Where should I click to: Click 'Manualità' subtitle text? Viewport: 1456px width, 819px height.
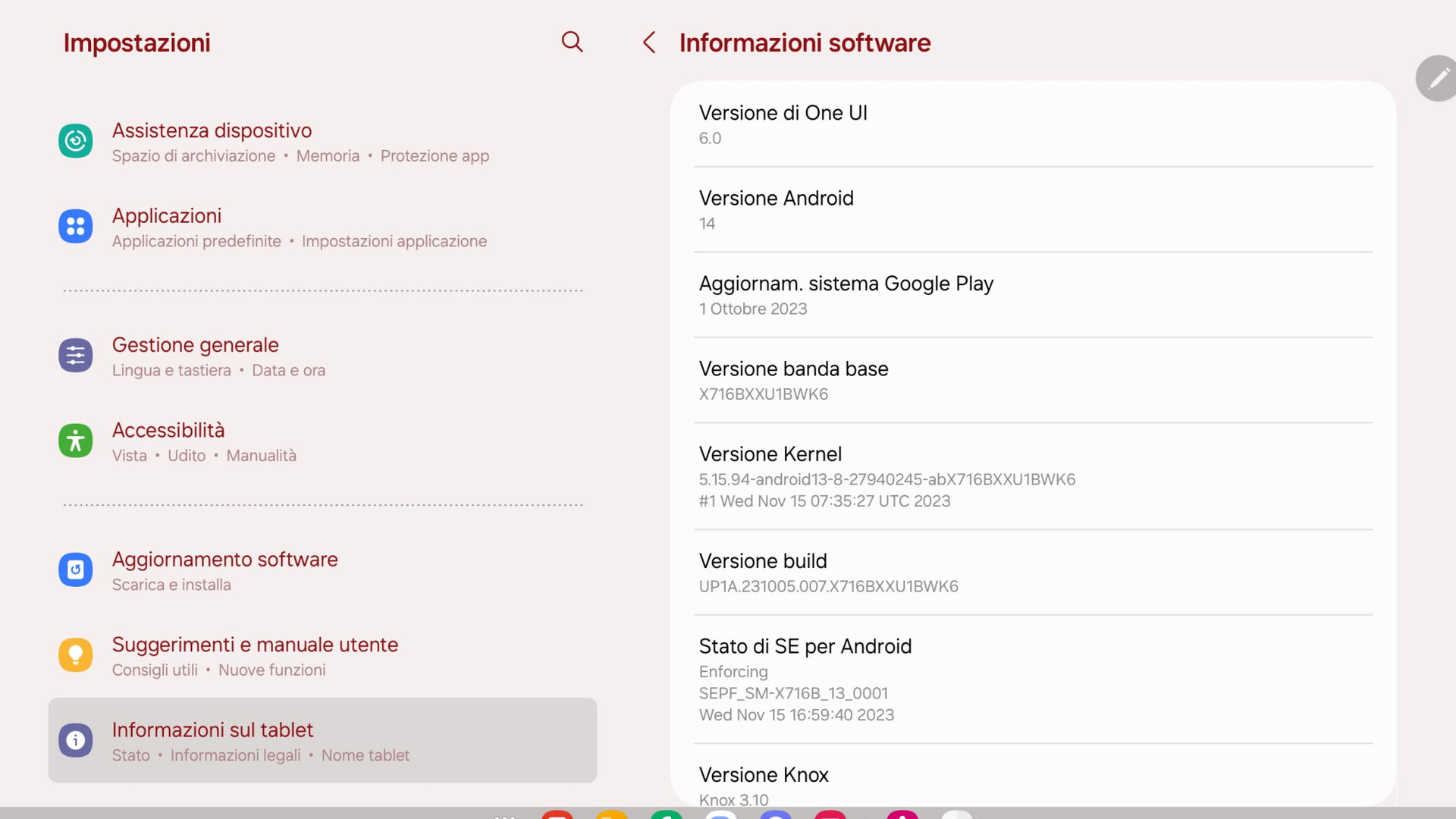[x=261, y=456]
